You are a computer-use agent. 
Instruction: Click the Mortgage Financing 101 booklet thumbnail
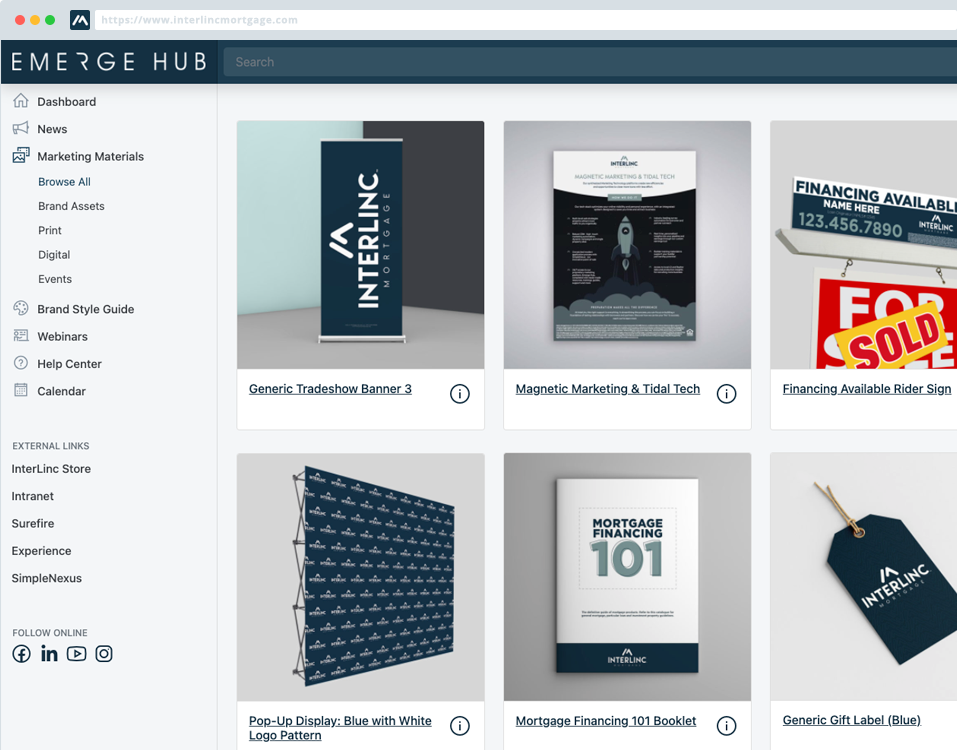[627, 577]
